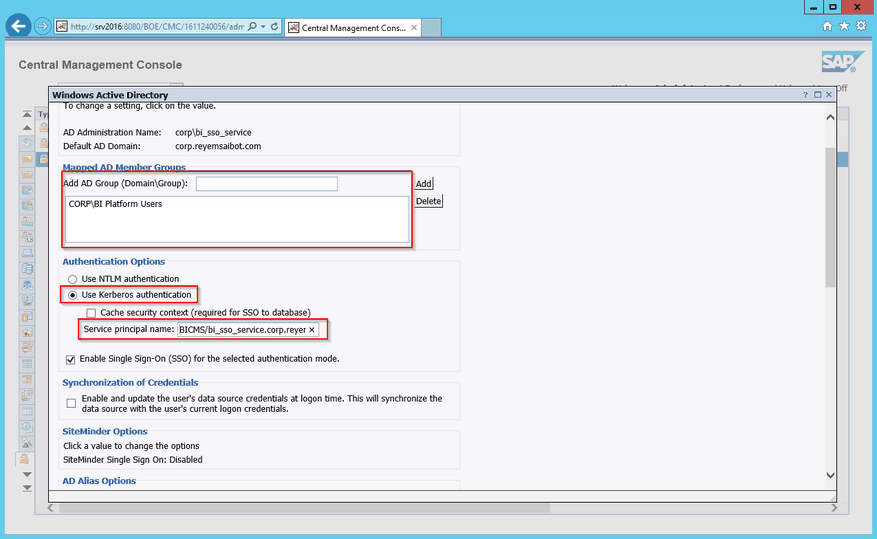Screen dimensions: 877x539
Task: Open the address bar dropdown arrow
Action: click(x=263, y=26)
